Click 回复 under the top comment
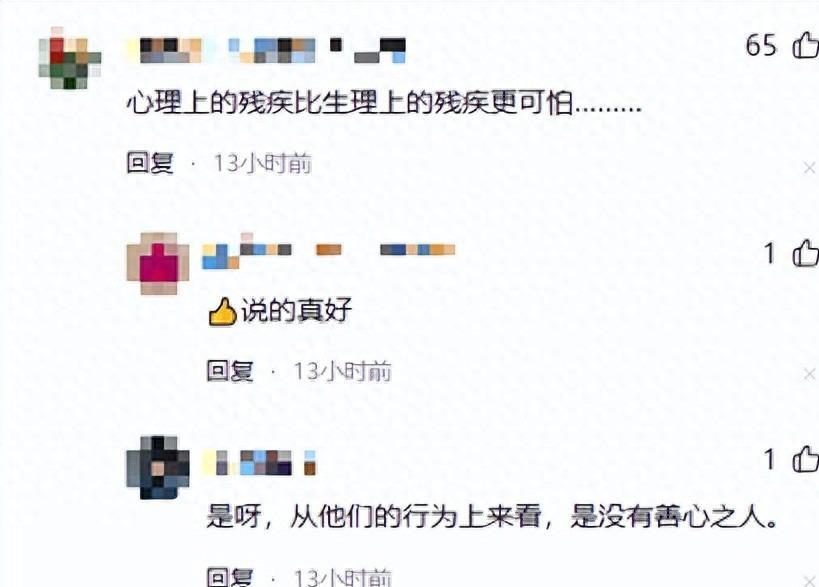 point(150,163)
